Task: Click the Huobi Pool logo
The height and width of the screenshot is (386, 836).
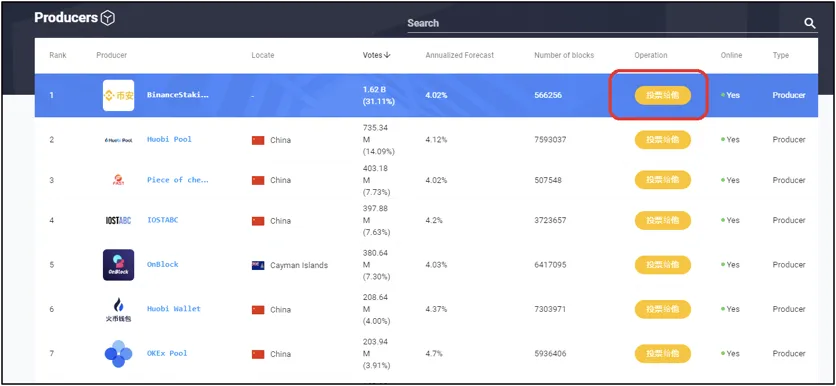Action: pyautogui.click(x=118, y=140)
